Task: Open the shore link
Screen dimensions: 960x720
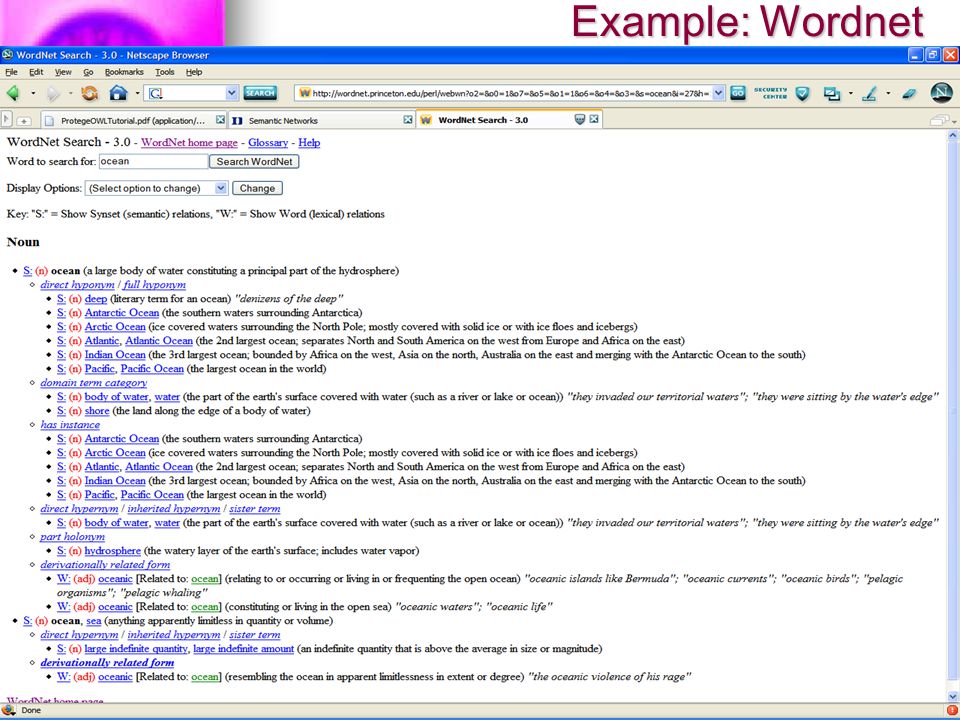Action: click(97, 411)
